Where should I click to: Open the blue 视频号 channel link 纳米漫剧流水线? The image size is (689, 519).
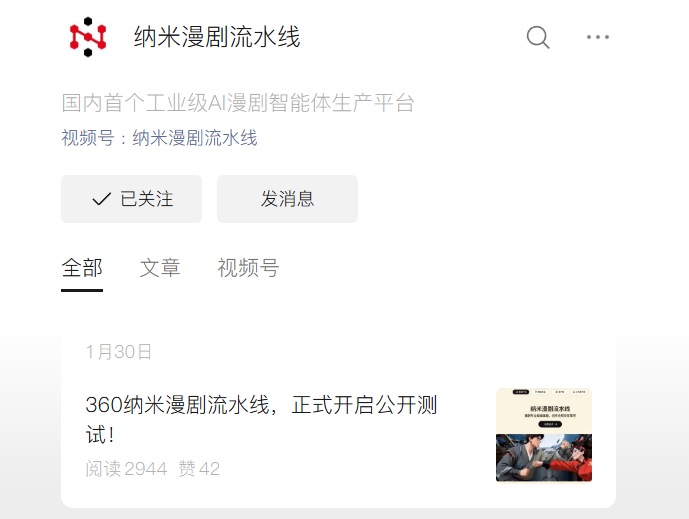coord(195,138)
